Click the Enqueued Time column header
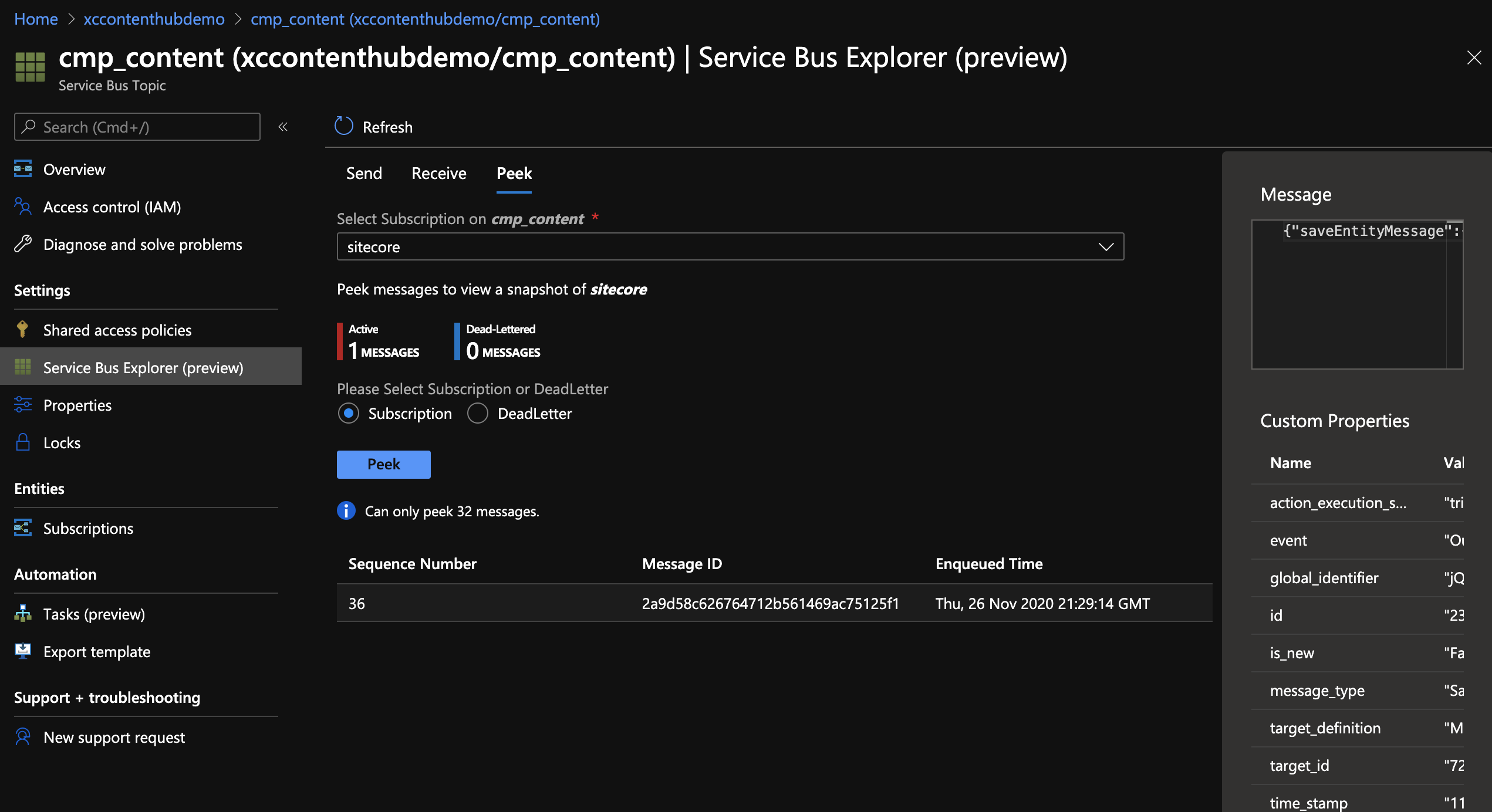The image size is (1492, 812). pyautogui.click(x=989, y=564)
